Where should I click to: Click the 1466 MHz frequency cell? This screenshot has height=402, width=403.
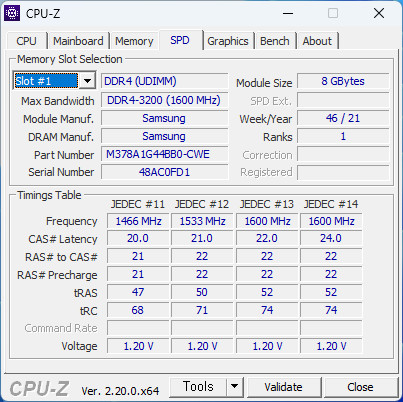pos(138,221)
